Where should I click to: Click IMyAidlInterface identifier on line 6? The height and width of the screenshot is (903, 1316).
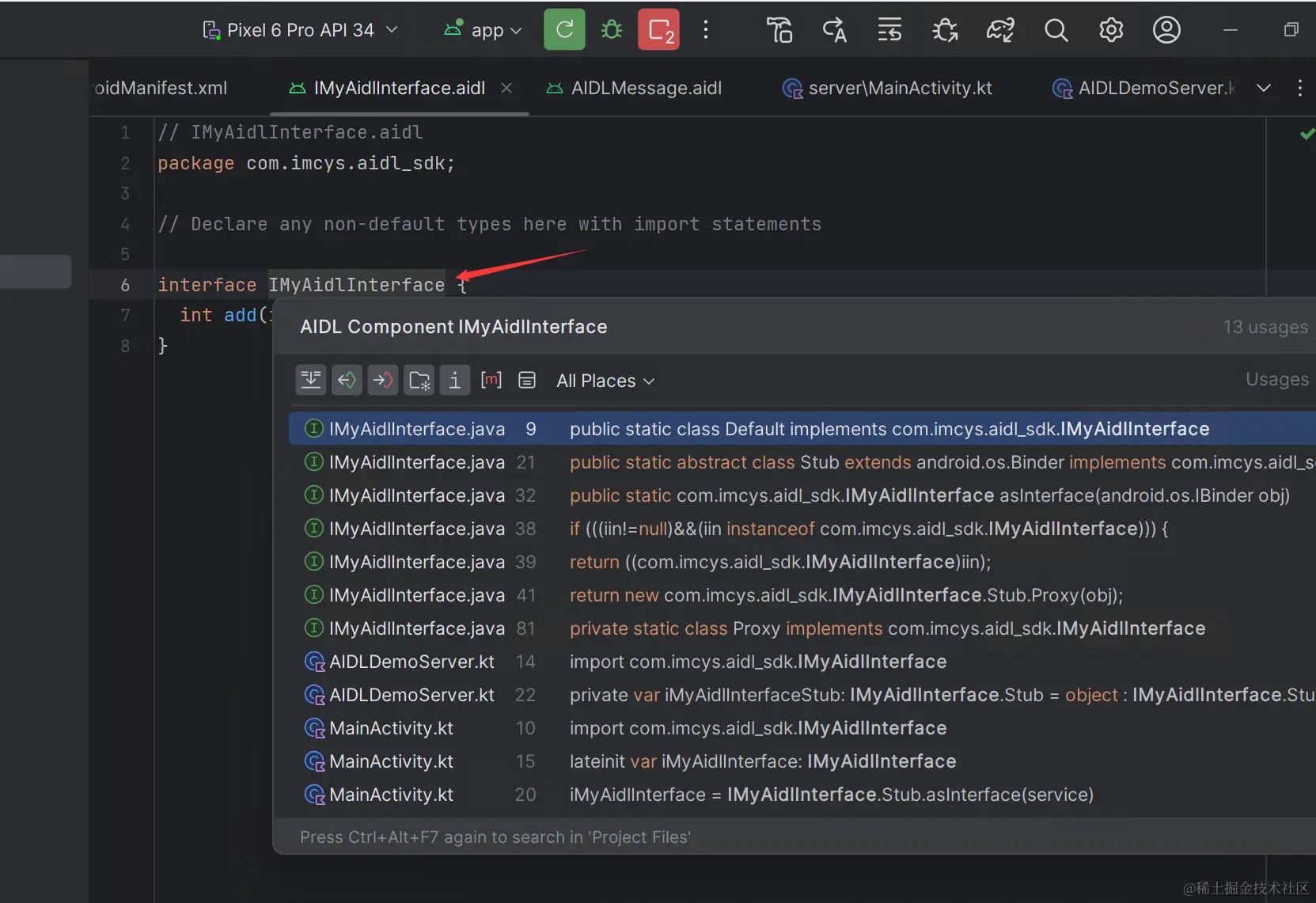click(356, 285)
